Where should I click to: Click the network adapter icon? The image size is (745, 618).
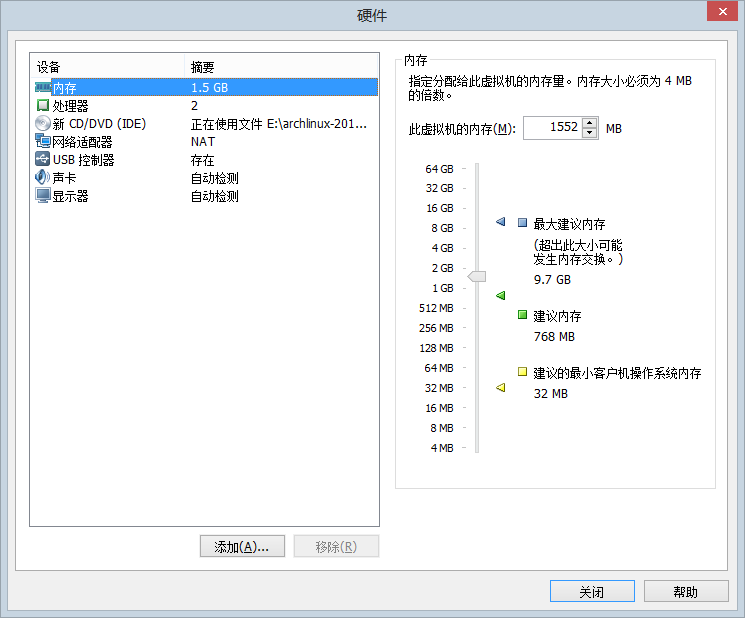[43, 141]
